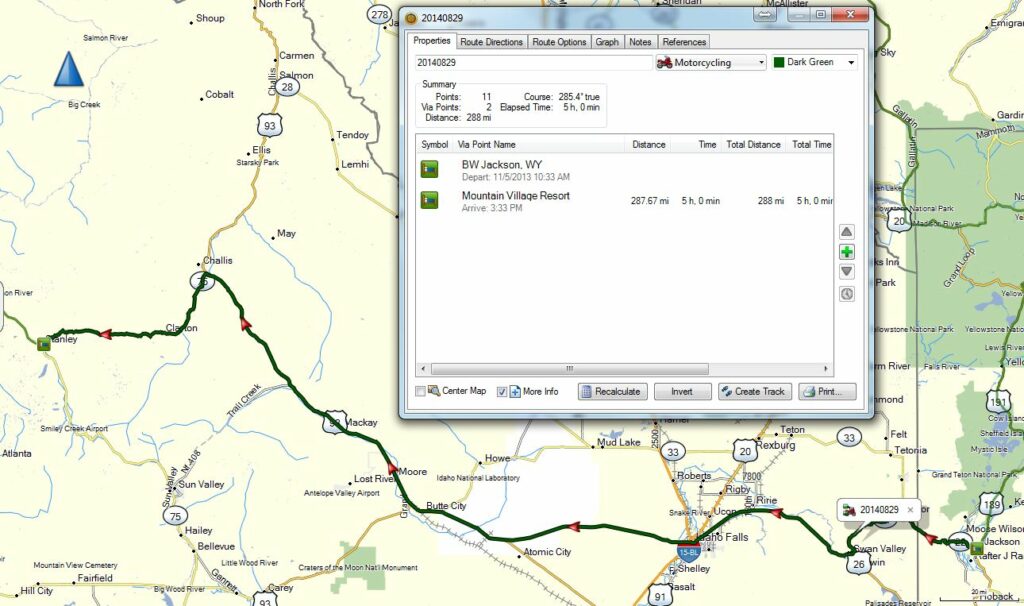1024x606 pixels.
Task: Click the green plus add via point icon
Action: (847, 252)
